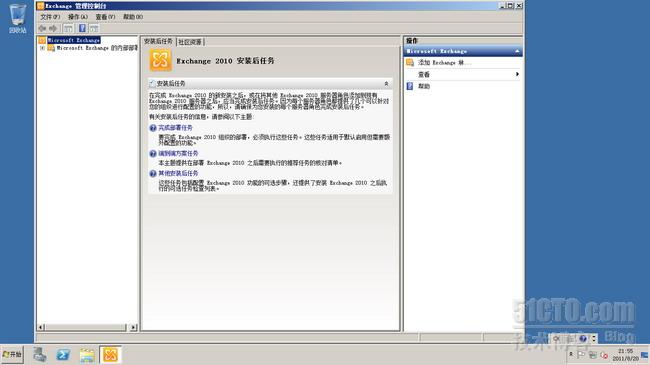Click the Exchange icon in title bar
Screen dimensions: 650x365
(x=40, y=6)
